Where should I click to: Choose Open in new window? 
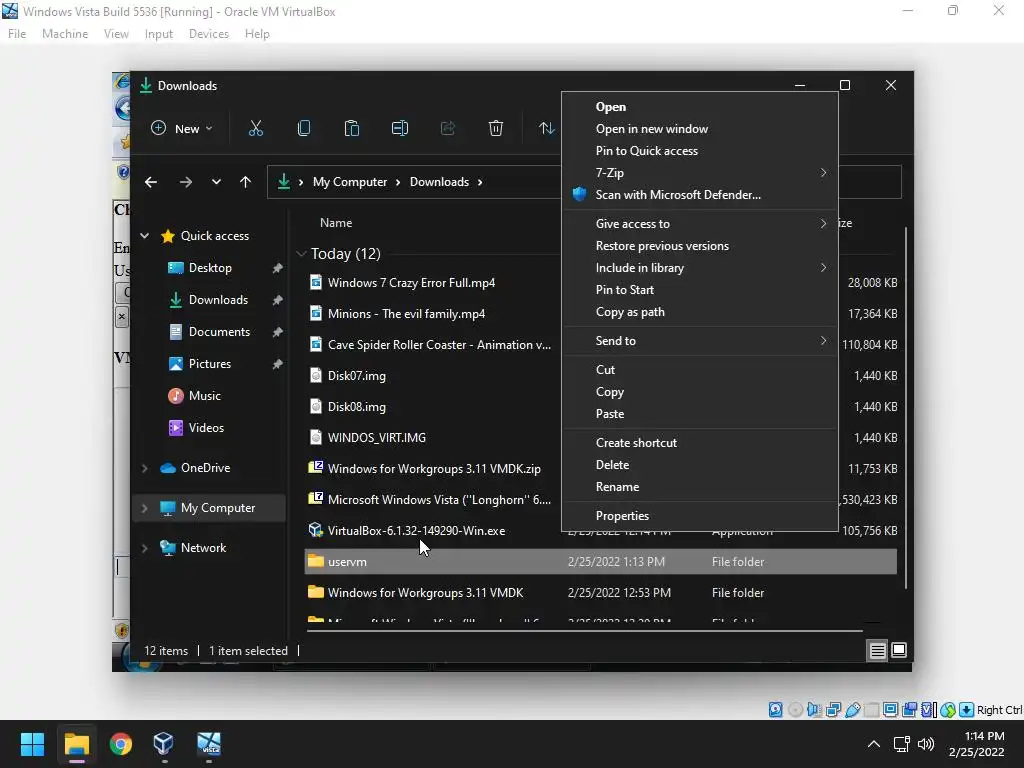coord(700,129)
